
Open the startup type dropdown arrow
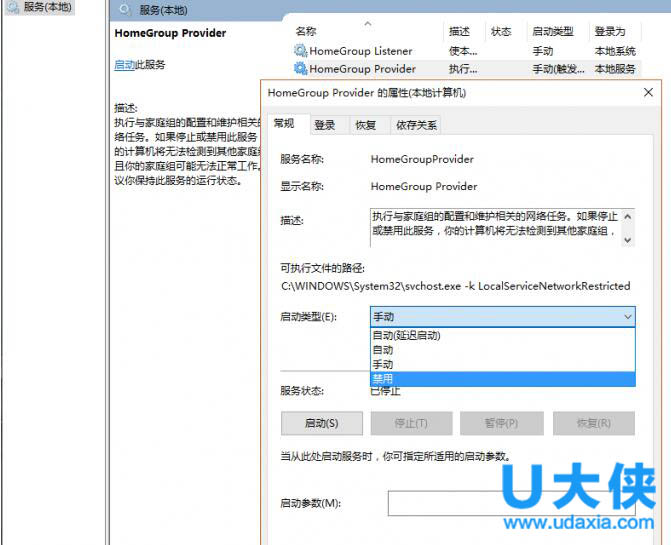[627, 317]
